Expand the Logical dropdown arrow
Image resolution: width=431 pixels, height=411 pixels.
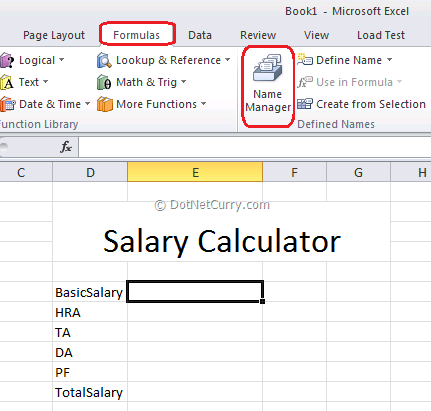pyautogui.click(x=62, y=60)
